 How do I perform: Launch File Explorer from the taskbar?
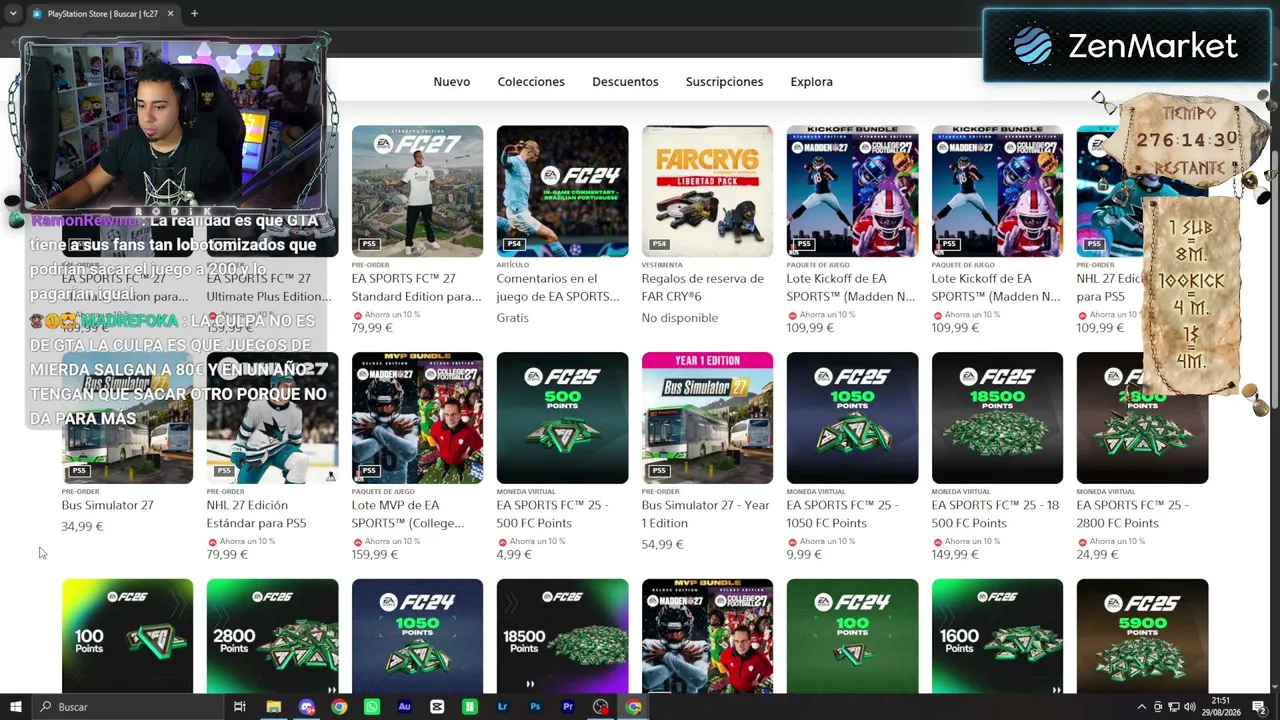point(273,707)
